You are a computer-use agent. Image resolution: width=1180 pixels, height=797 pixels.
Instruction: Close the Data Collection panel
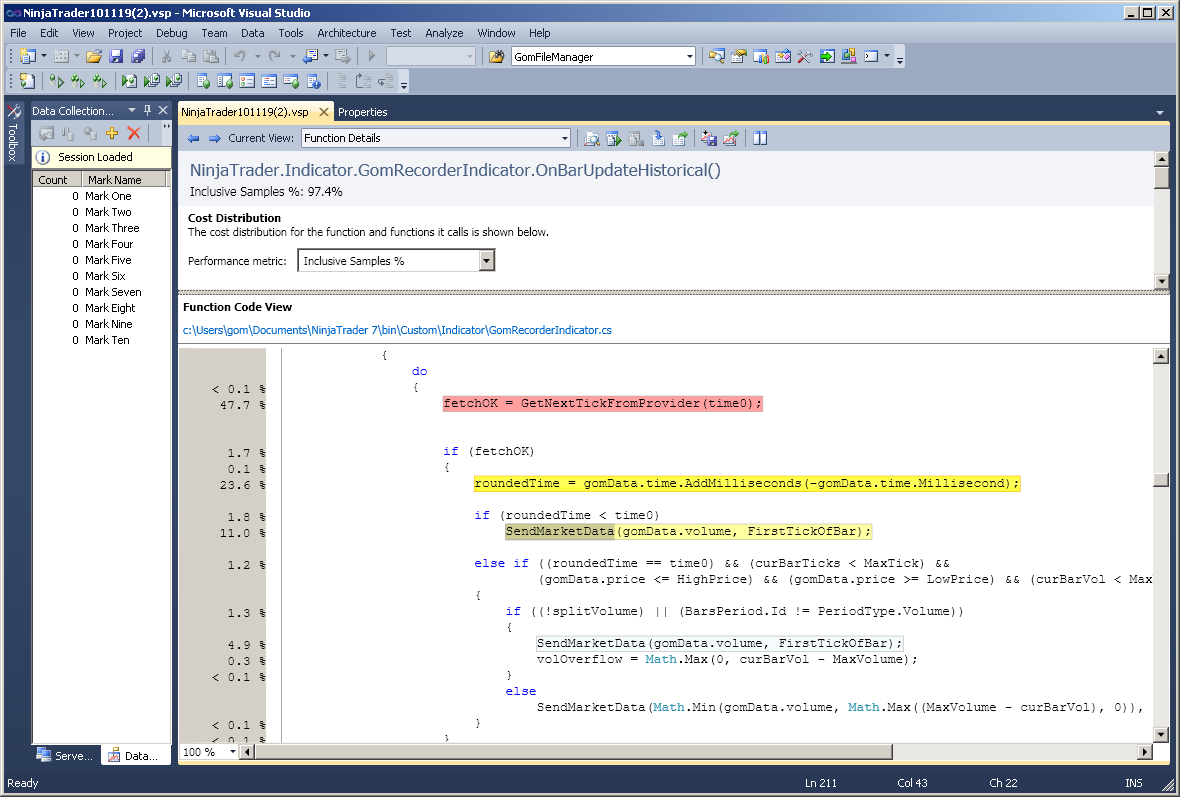(163, 111)
